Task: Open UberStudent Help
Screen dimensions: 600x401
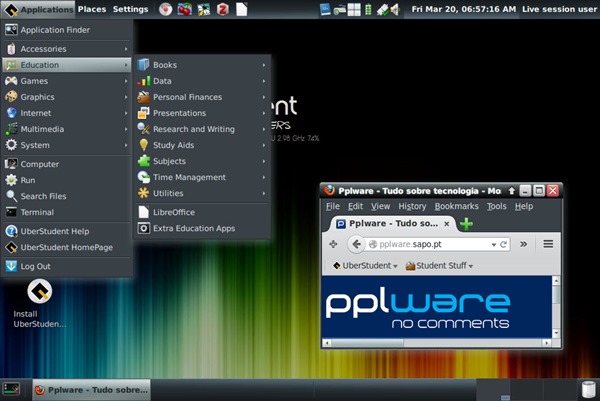Action: point(67,231)
